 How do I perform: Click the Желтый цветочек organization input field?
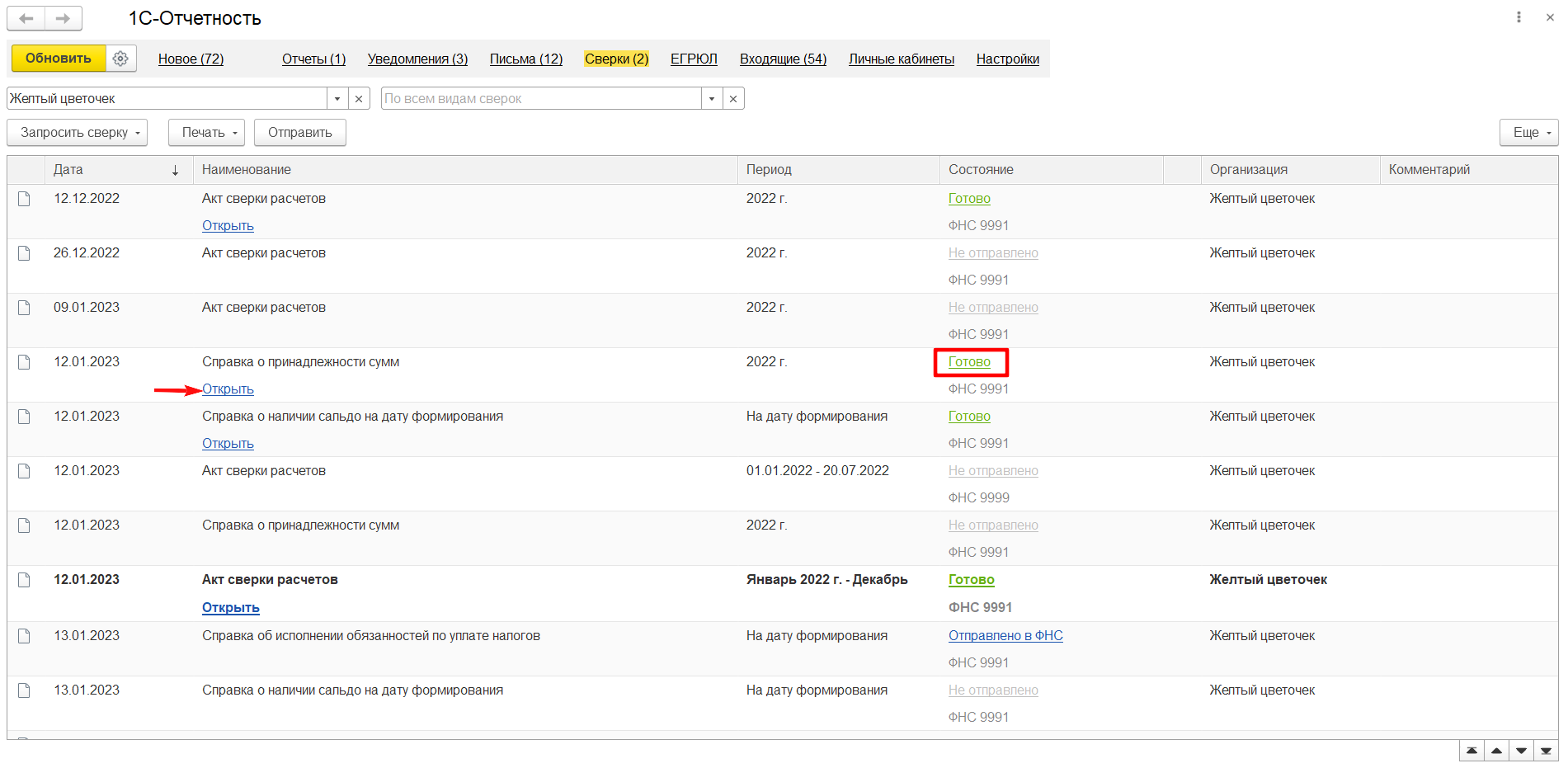167,99
